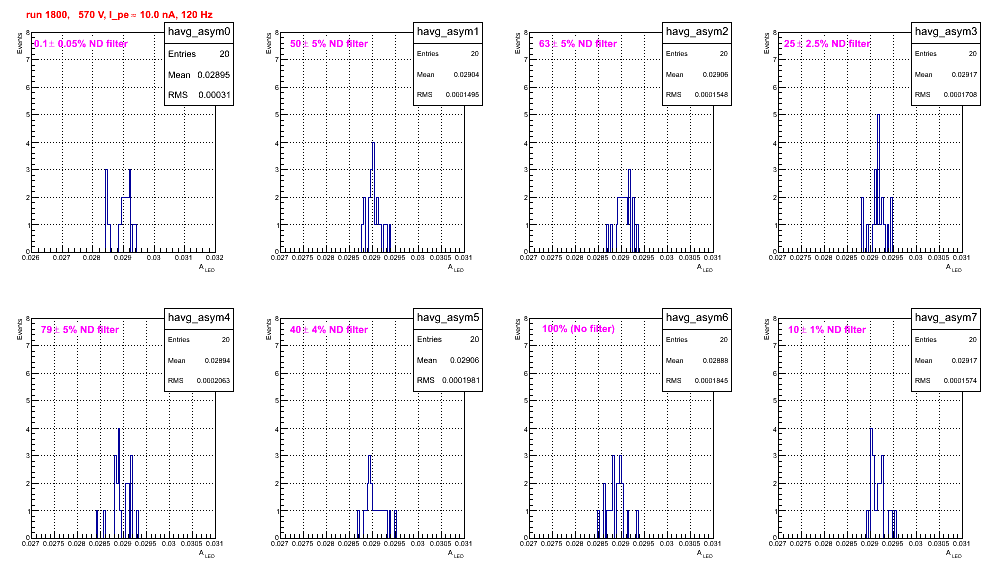Click RMS 0.0001708 in havg_asym3 stats
The height and width of the screenshot is (572, 996).
946,95
